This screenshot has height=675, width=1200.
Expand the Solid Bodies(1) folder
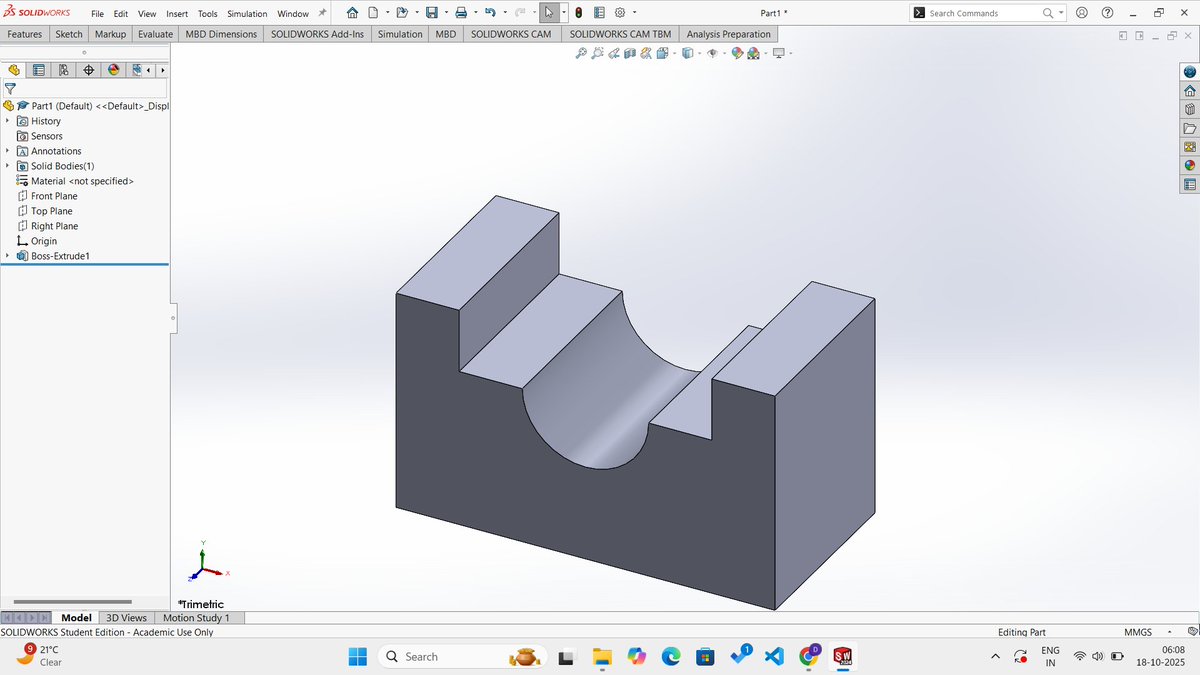(x=8, y=166)
